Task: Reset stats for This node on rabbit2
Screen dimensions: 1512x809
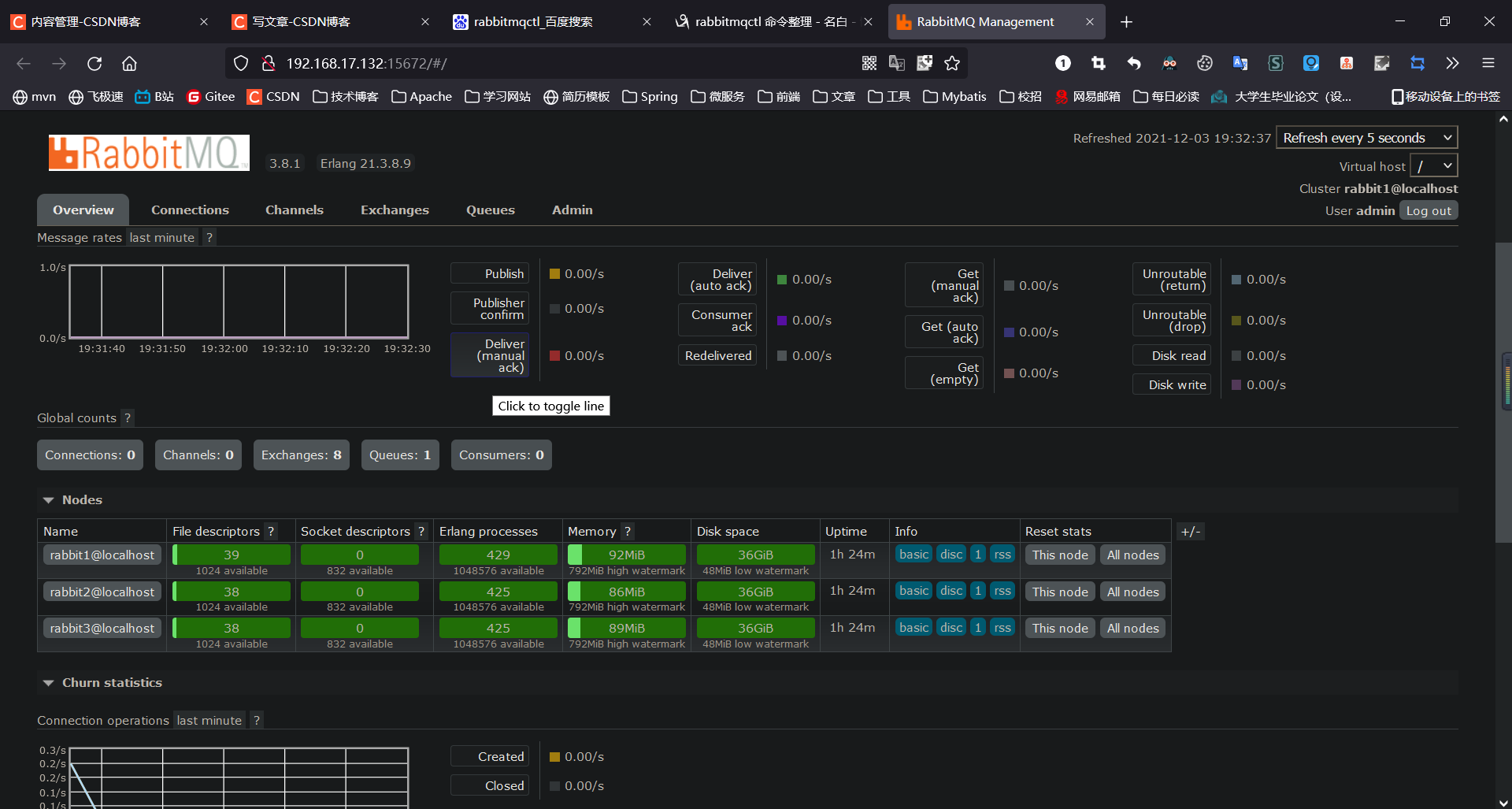Action: (1060, 592)
